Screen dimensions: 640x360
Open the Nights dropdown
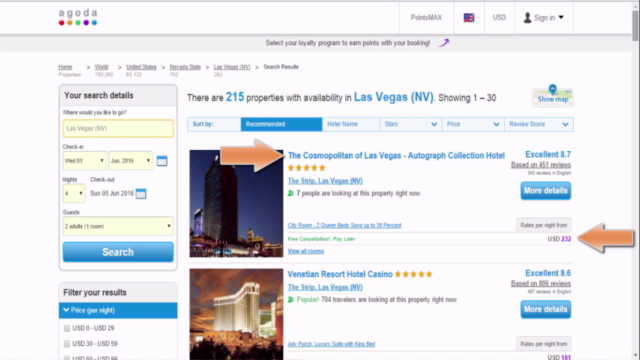click(74, 193)
